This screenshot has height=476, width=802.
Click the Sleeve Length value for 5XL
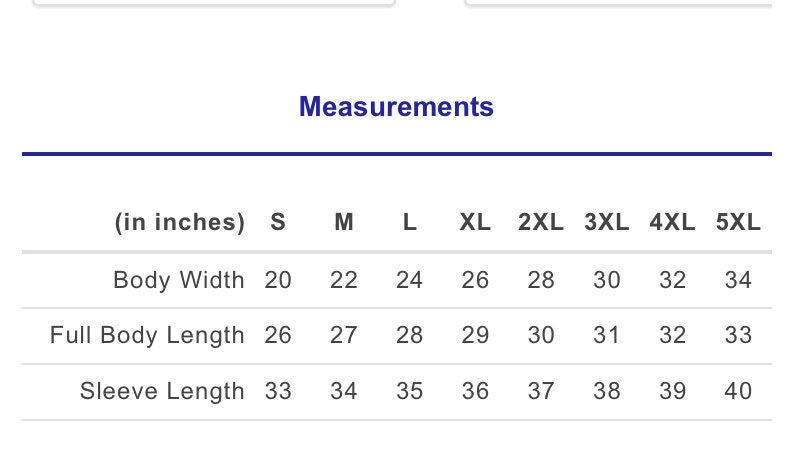pos(738,392)
